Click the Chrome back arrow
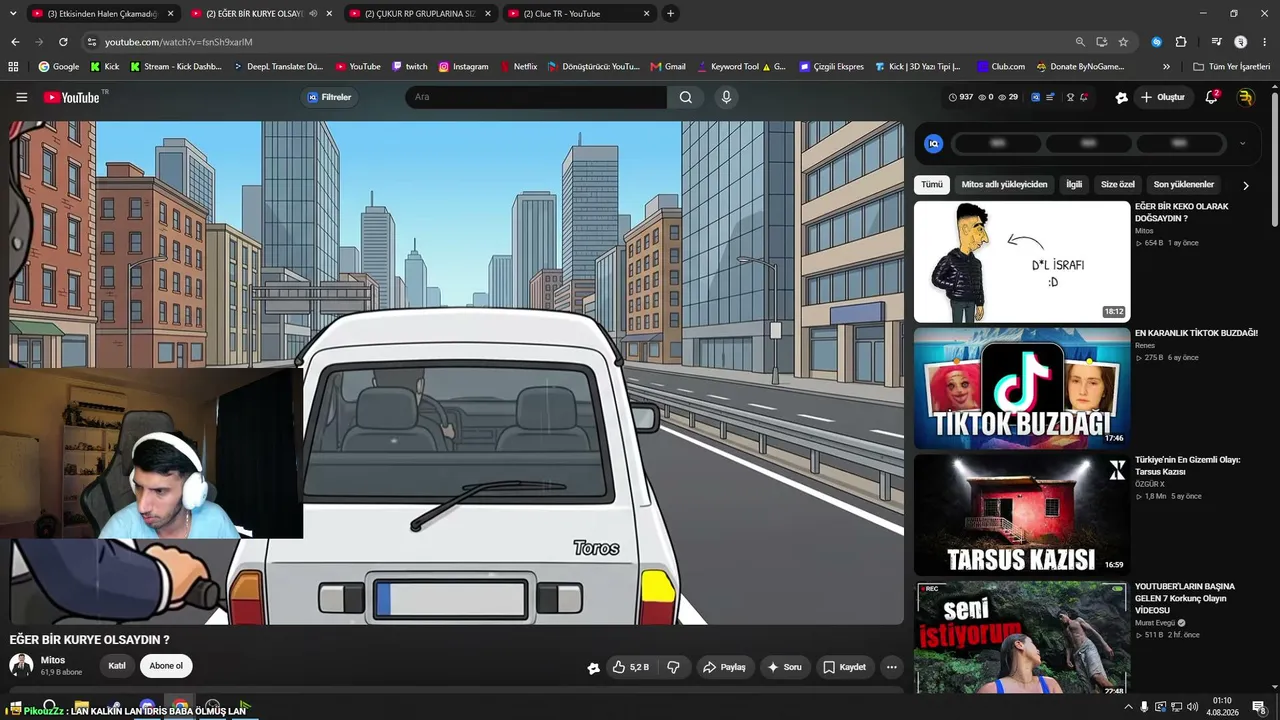Image resolution: width=1280 pixels, height=720 pixels. [15, 42]
